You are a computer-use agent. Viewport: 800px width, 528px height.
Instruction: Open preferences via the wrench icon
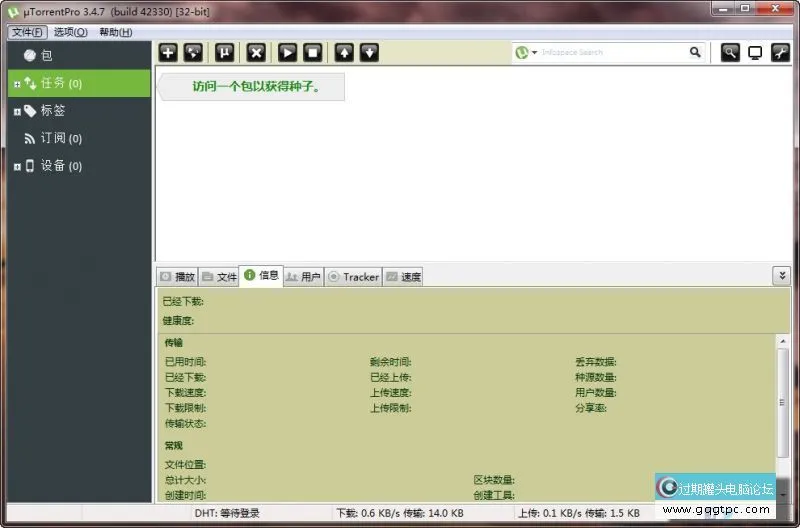[780, 52]
